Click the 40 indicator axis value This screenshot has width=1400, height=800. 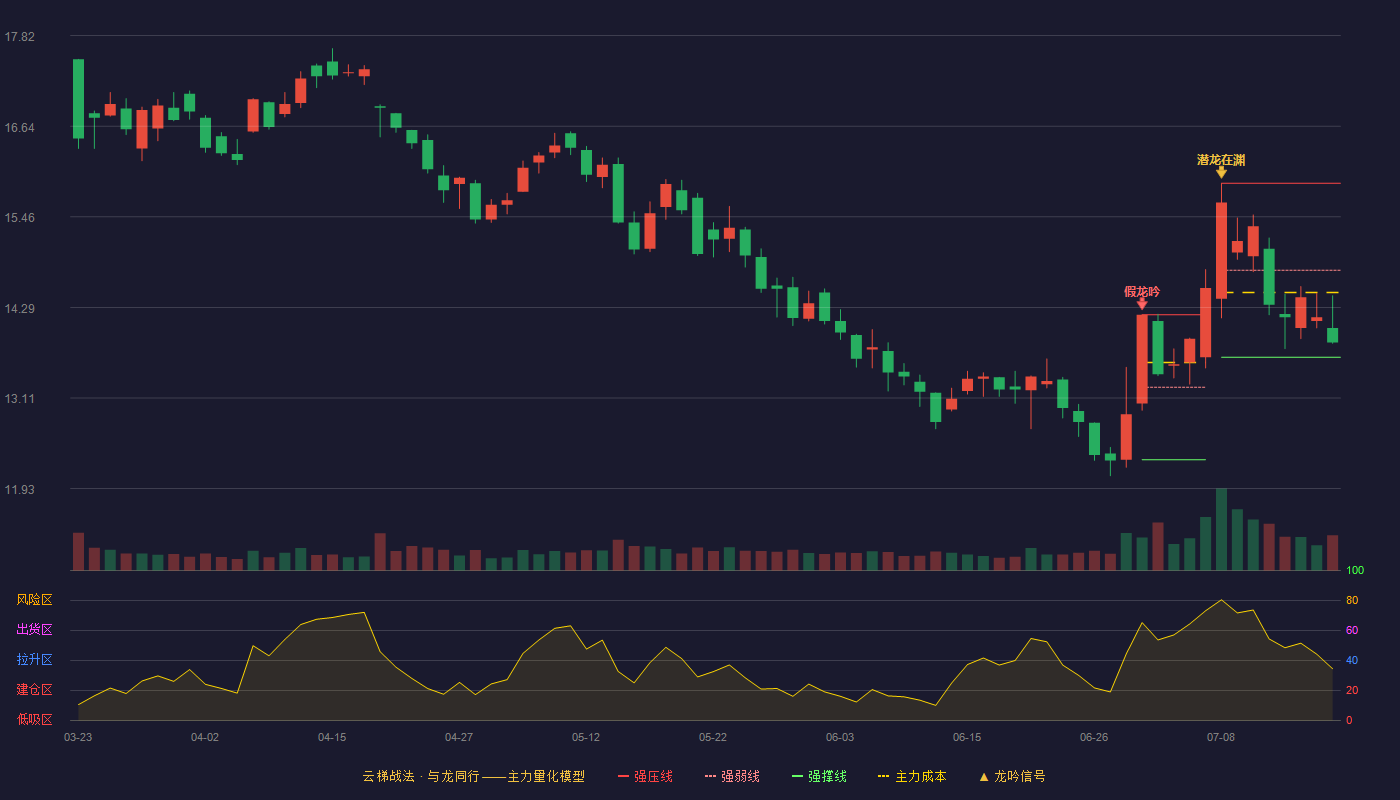pyautogui.click(x=1352, y=660)
